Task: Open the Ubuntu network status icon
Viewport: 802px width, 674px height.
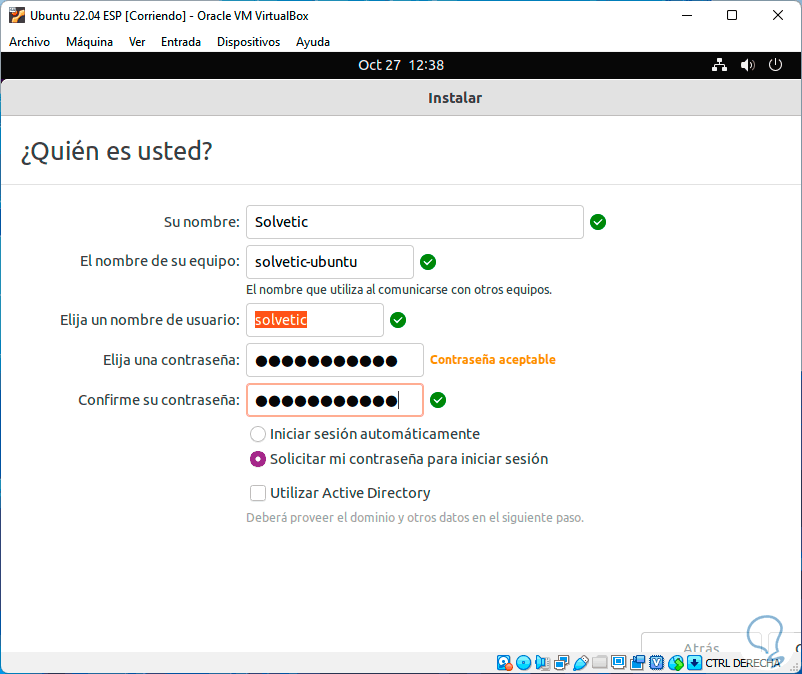Action: coord(719,65)
